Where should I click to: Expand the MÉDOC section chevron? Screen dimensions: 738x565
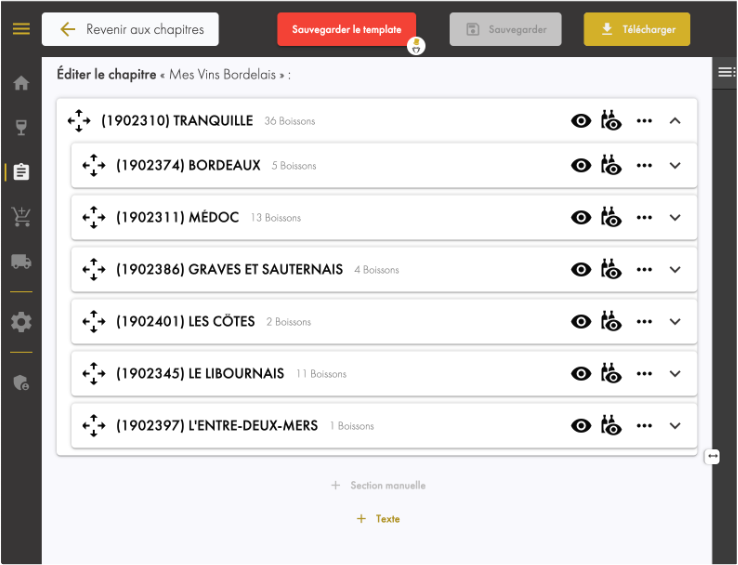(675, 218)
